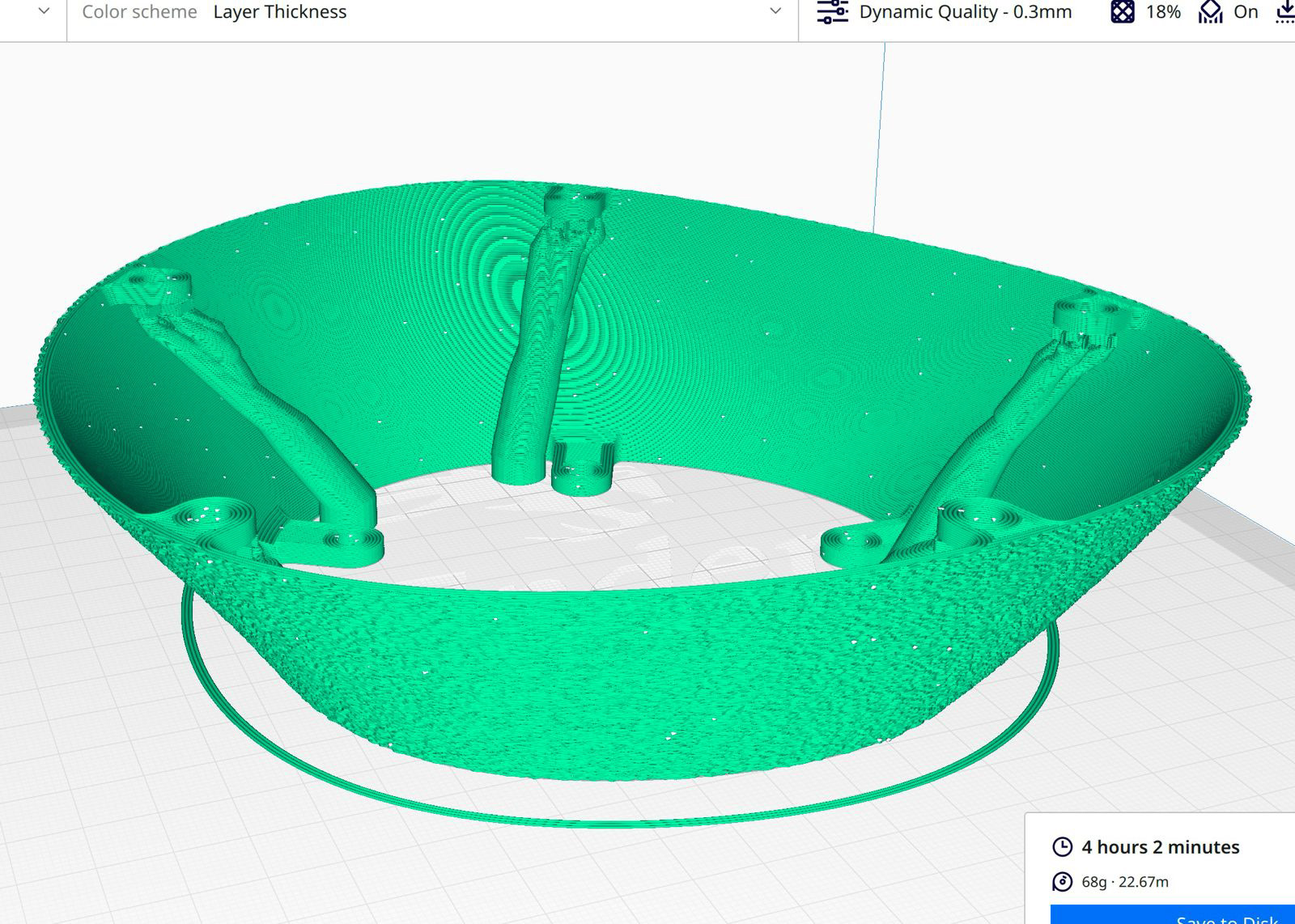Click the support enabled icon

[1210, 12]
